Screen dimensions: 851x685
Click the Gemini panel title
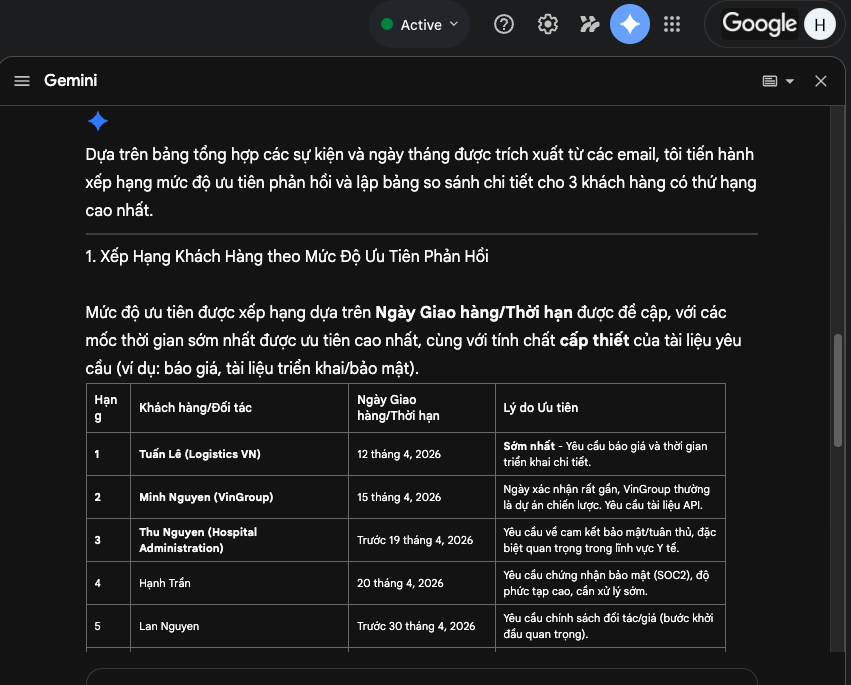pos(70,81)
